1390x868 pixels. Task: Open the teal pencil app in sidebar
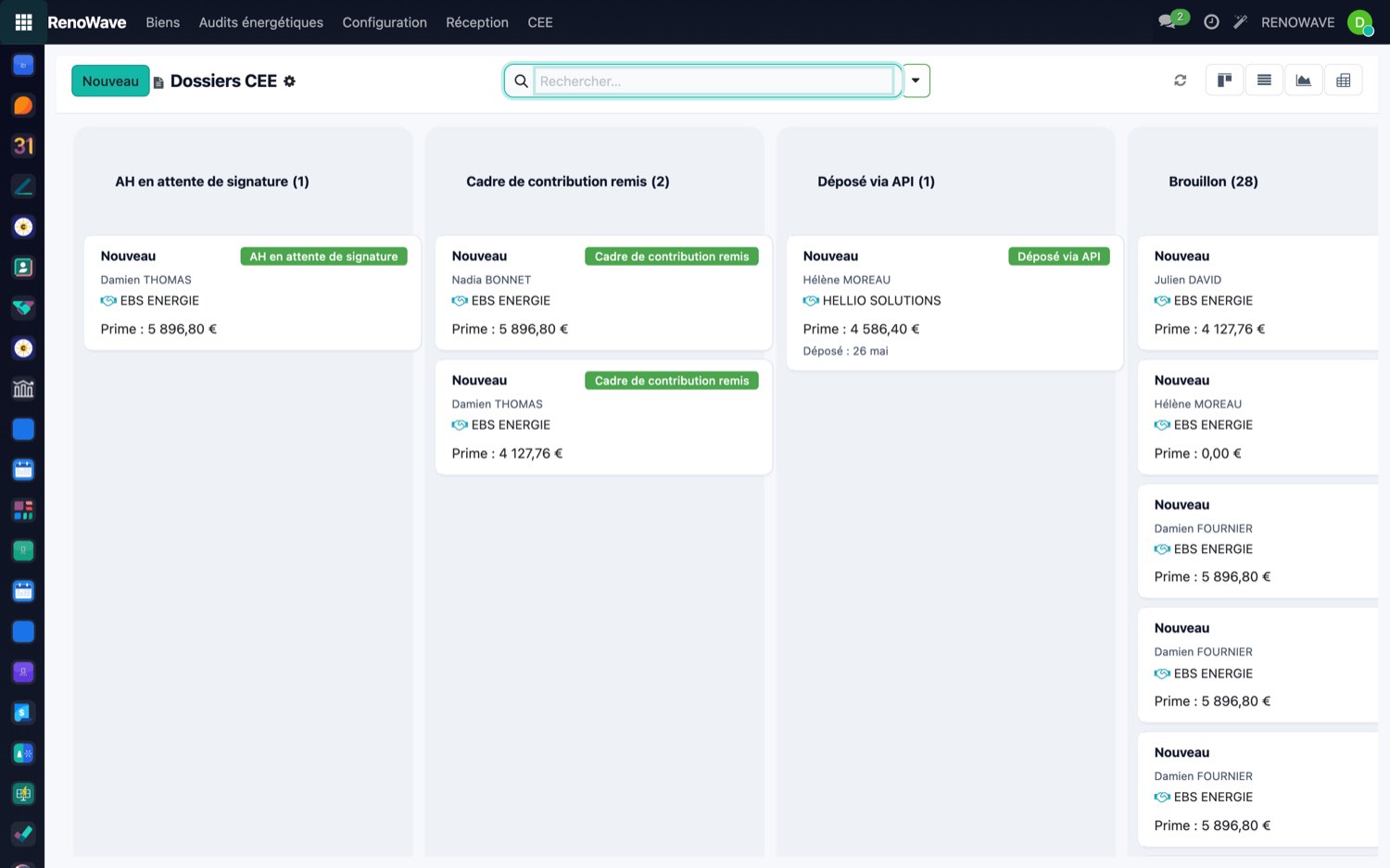click(23, 186)
